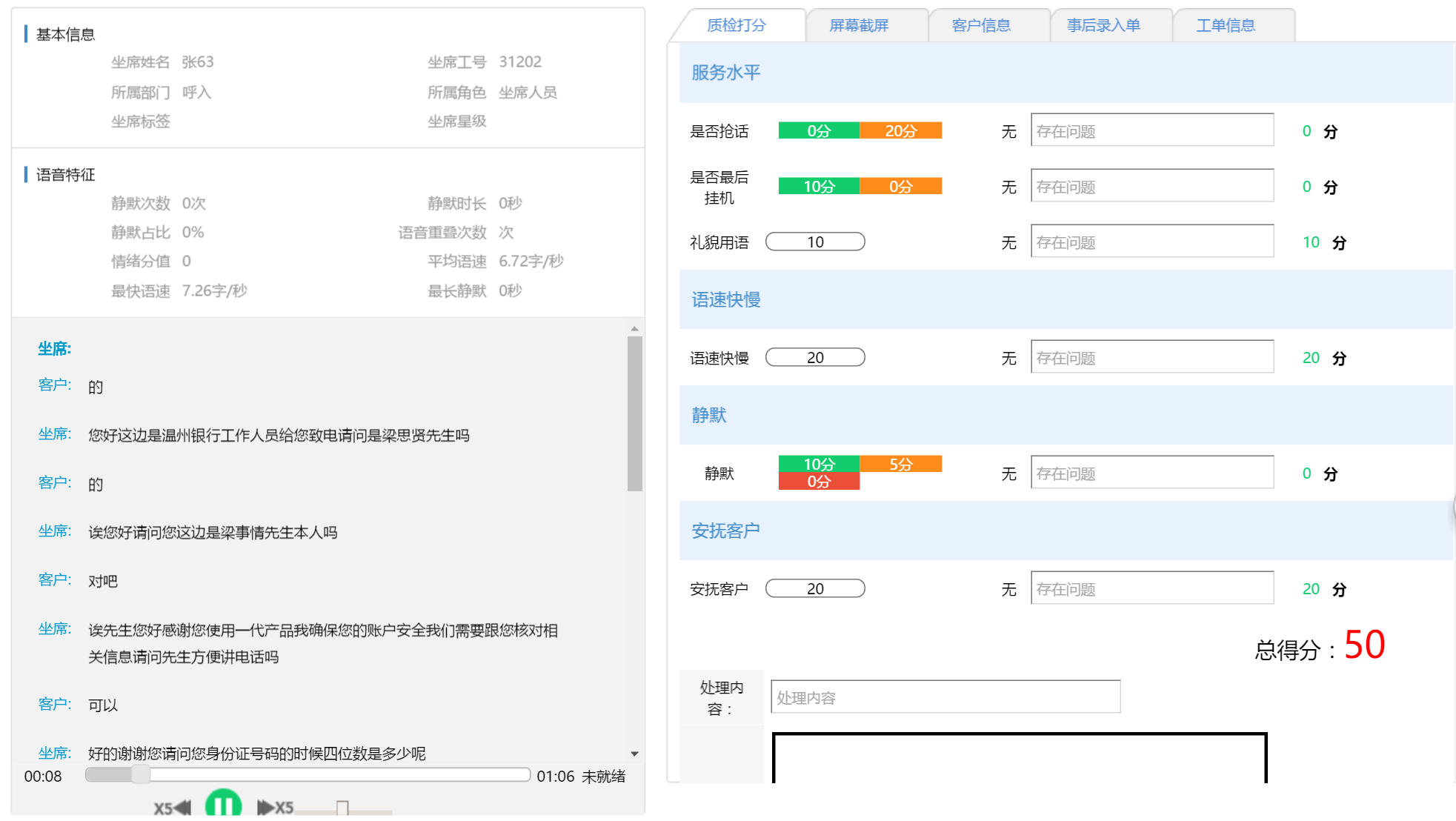Go to the 事后录入单 tab
Screen dimensions: 1456x821
[1103, 26]
